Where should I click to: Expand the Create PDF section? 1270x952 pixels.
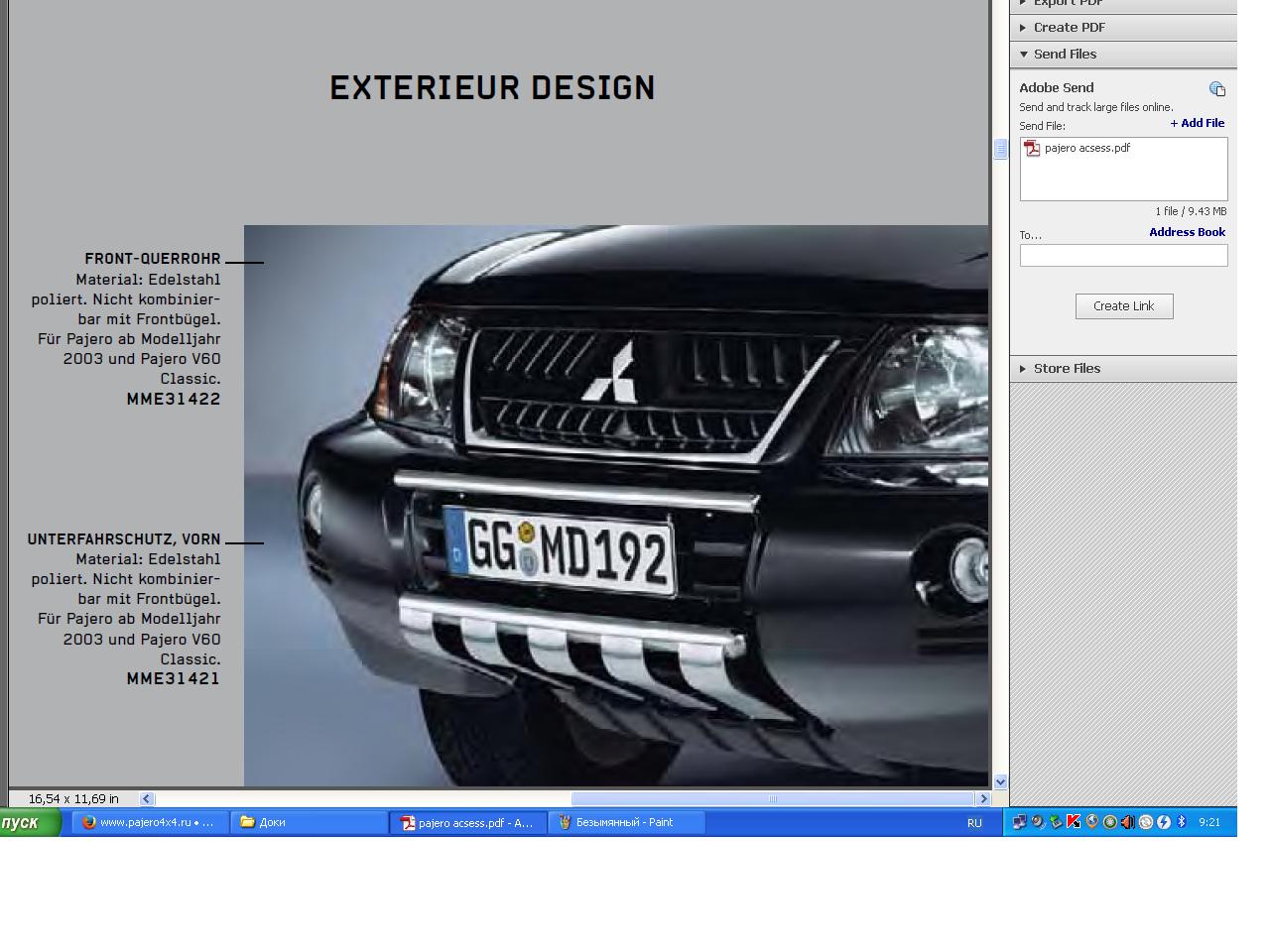point(1069,28)
